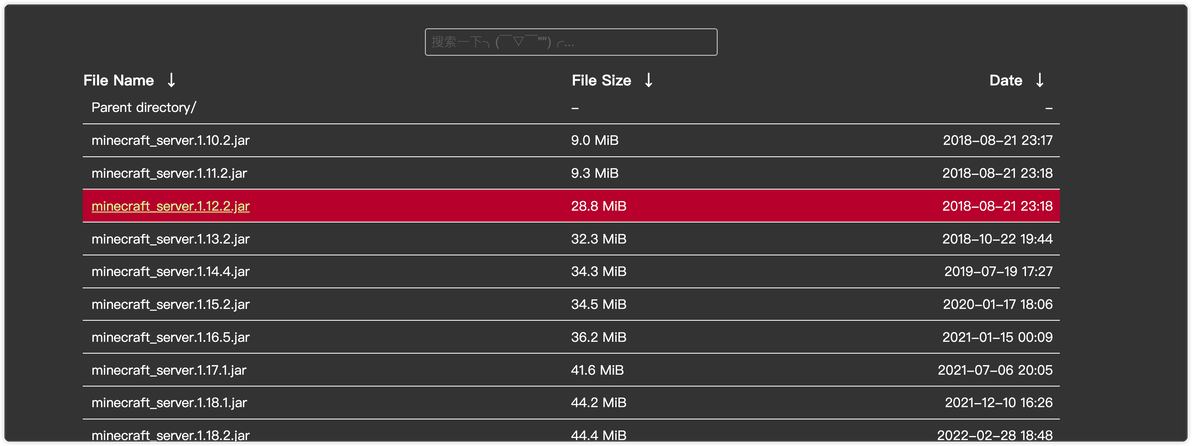Download minecraft_server.1.15.2.jar
The image size is (1192, 446).
[170, 304]
